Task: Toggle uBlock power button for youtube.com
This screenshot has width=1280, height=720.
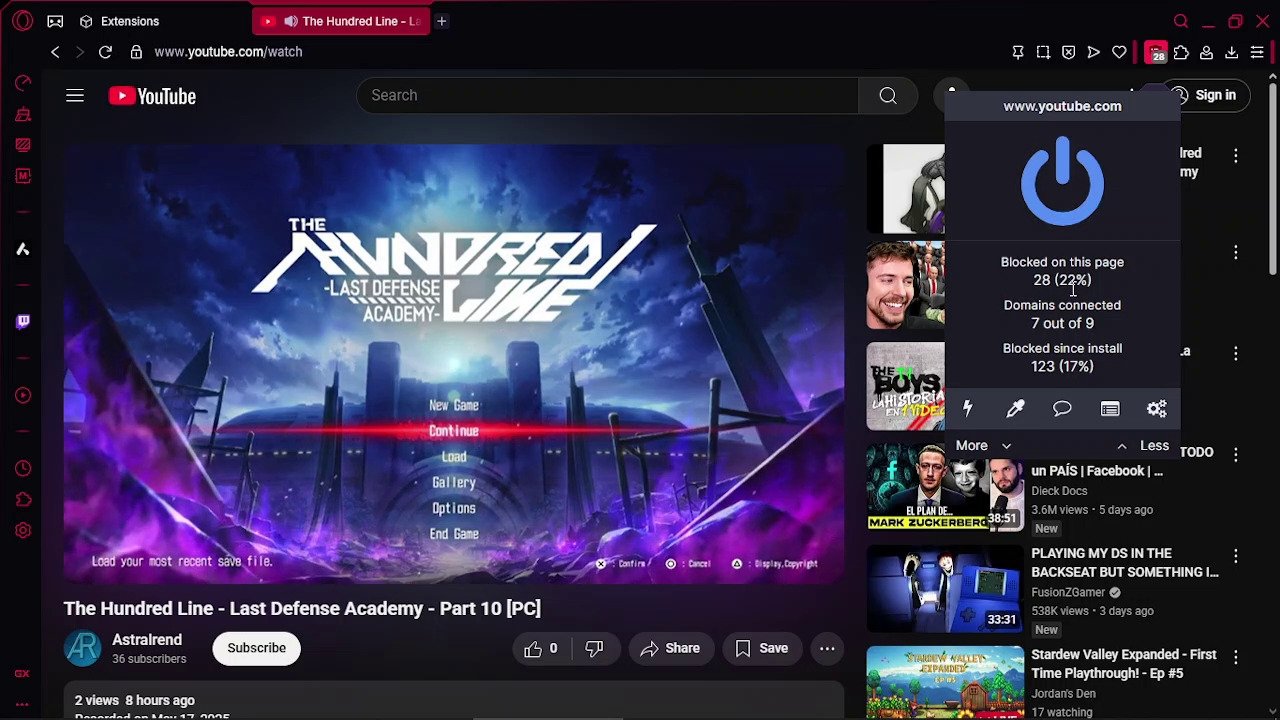Action: tap(1062, 182)
